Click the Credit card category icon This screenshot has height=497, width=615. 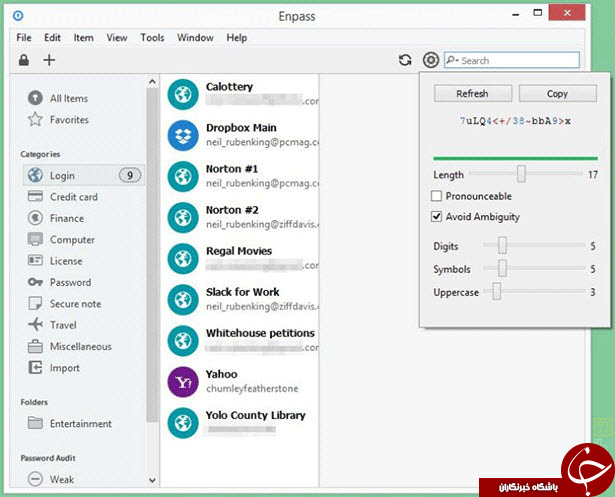[x=35, y=196]
